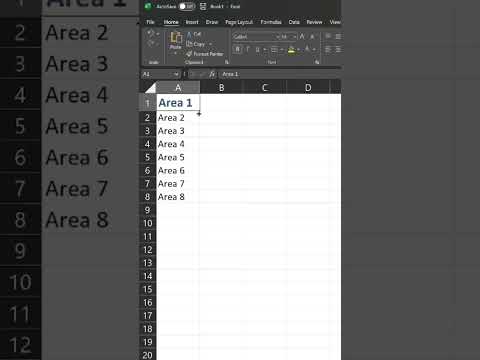The width and height of the screenshot is (480, 360).
Task: Switch to the Formulas tab
Action: click(x=271, y=22)
